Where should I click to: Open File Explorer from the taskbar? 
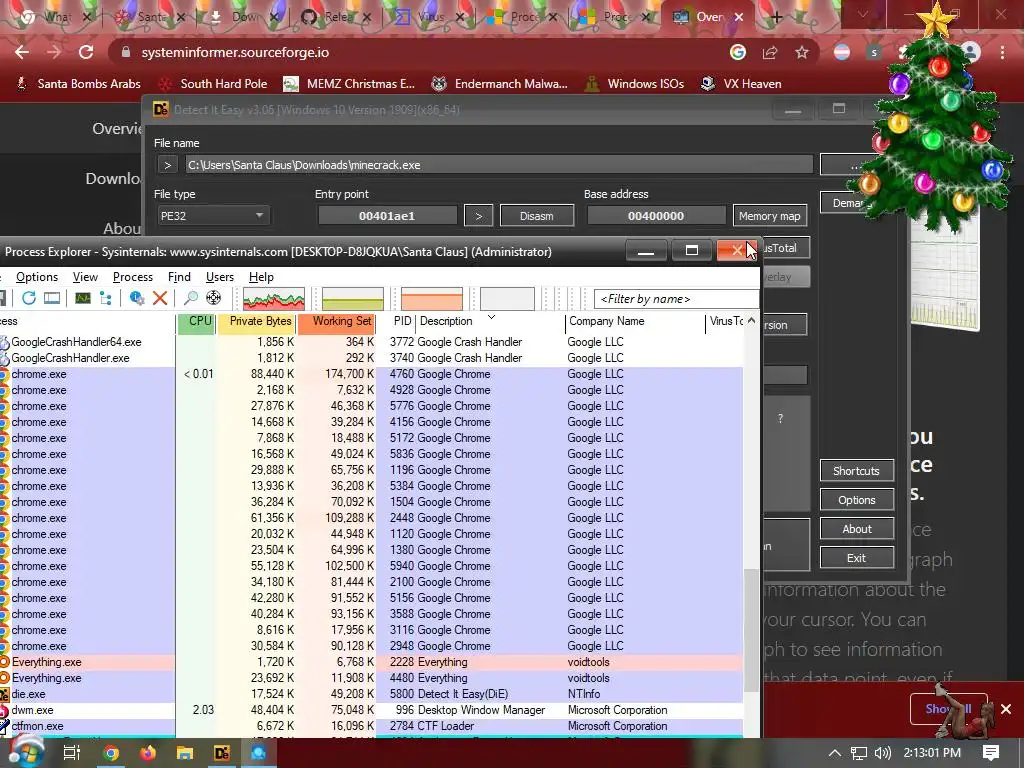tap(185, 753)
